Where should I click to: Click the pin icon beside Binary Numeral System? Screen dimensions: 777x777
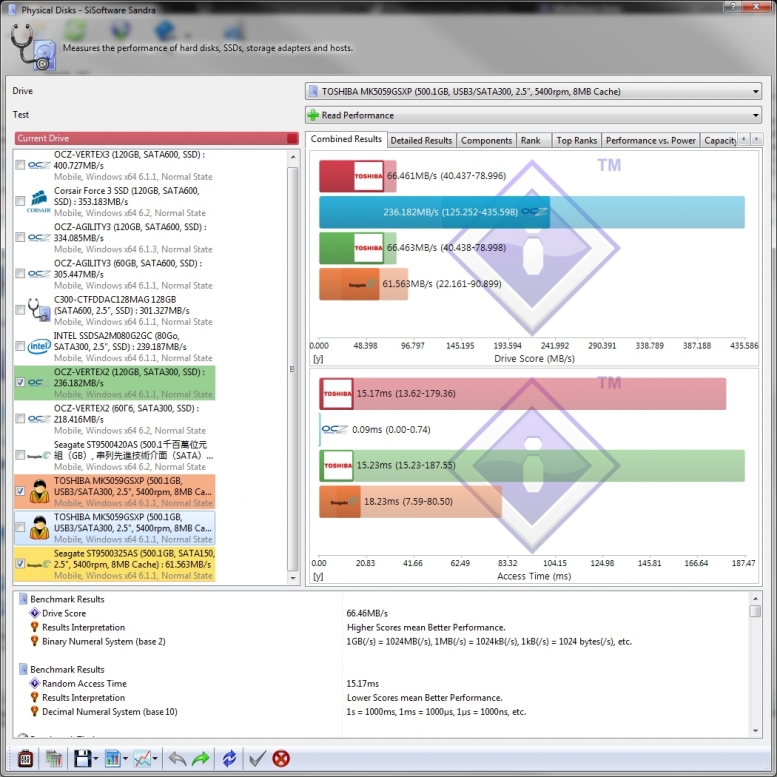[35, 641]
